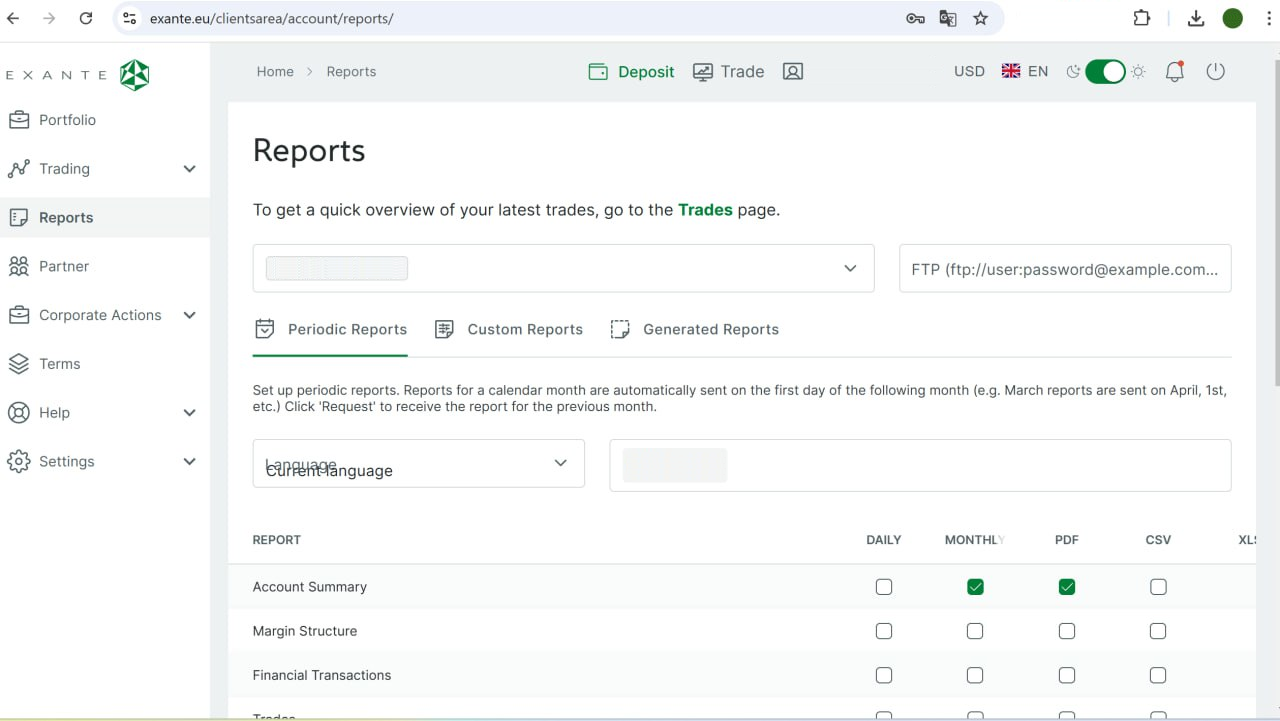Click the profile contact icon beside Trade
Screen dimensions: 1280x721
(793, 71)
